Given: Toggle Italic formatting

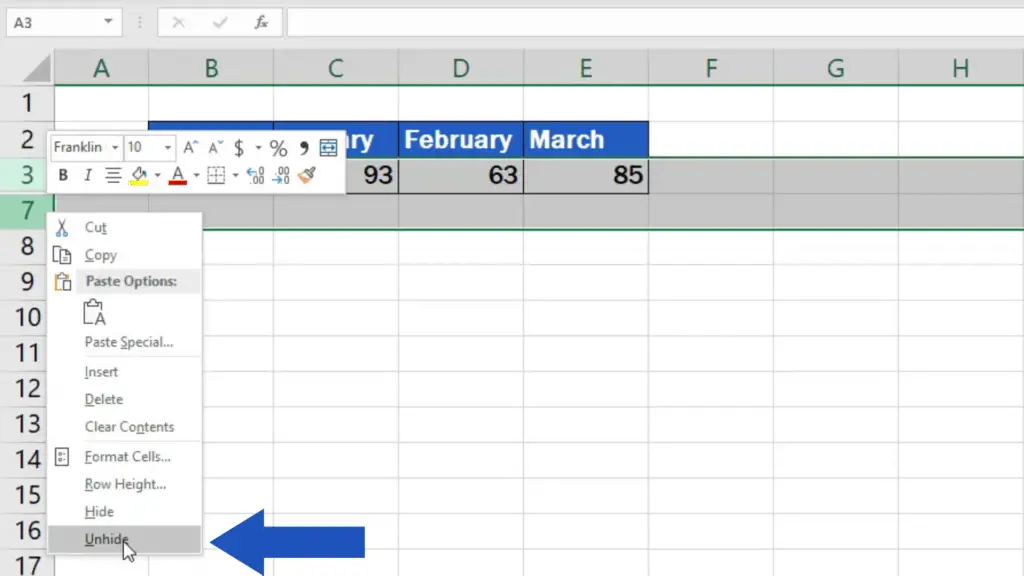Looking at the screenshot, I should point(87,174).
